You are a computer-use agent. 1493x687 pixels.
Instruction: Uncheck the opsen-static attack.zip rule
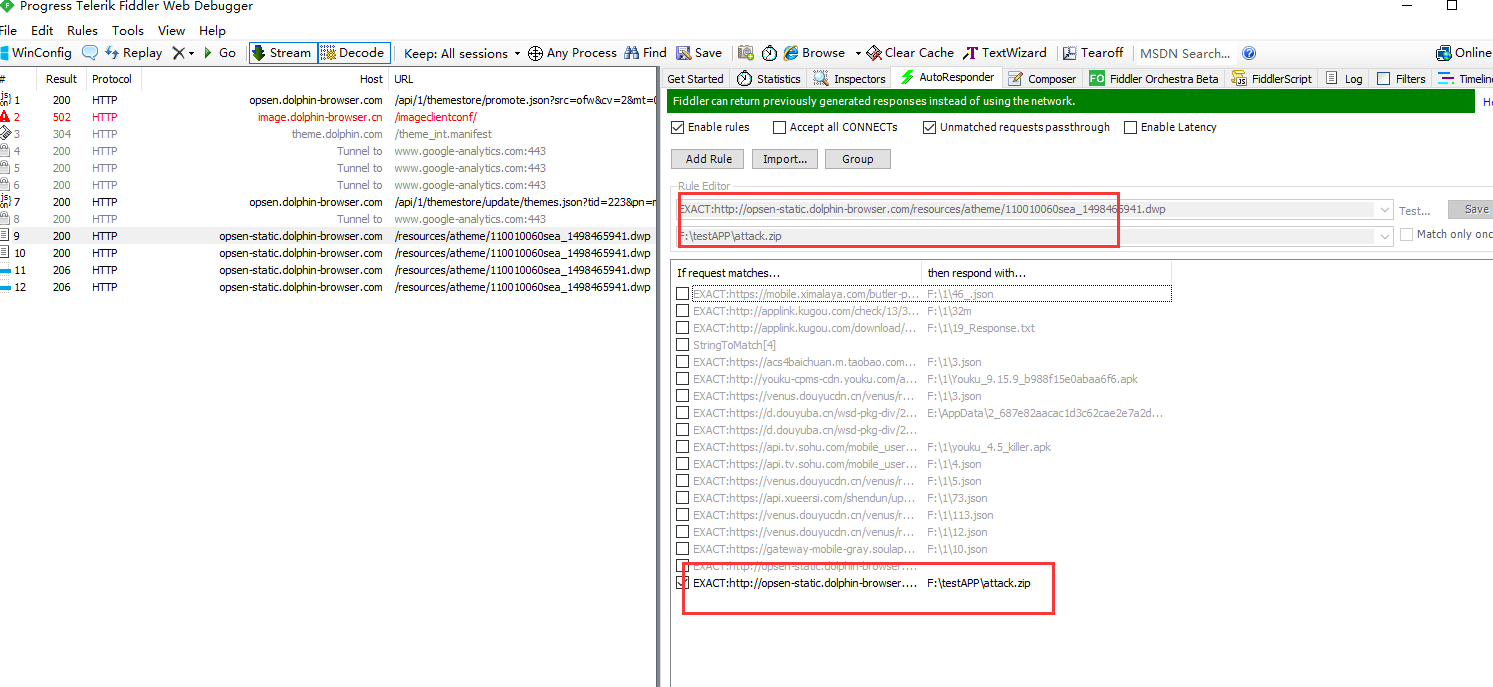point(683,583)
